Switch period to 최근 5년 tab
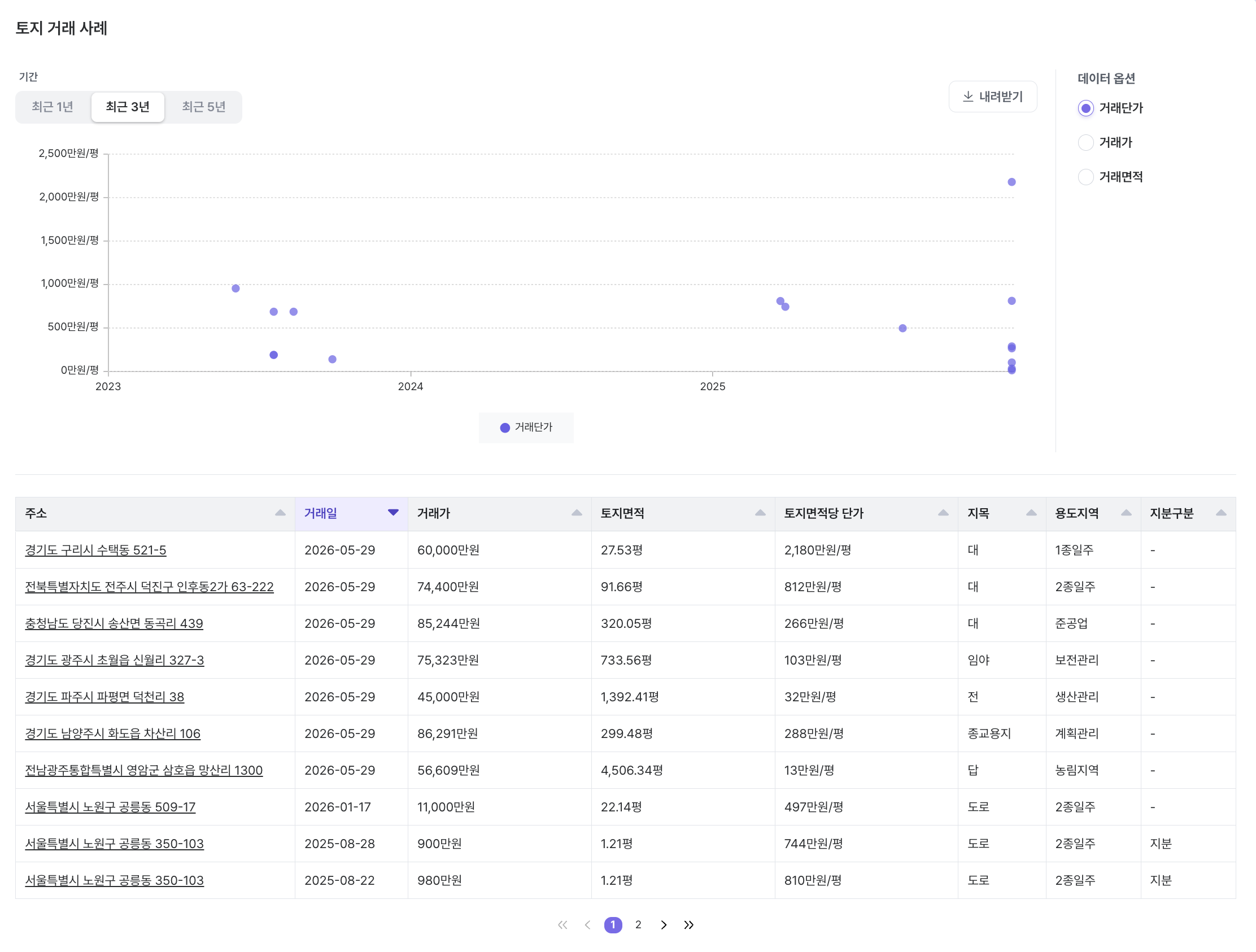The image size is (1256, 952). pos(204,107)
